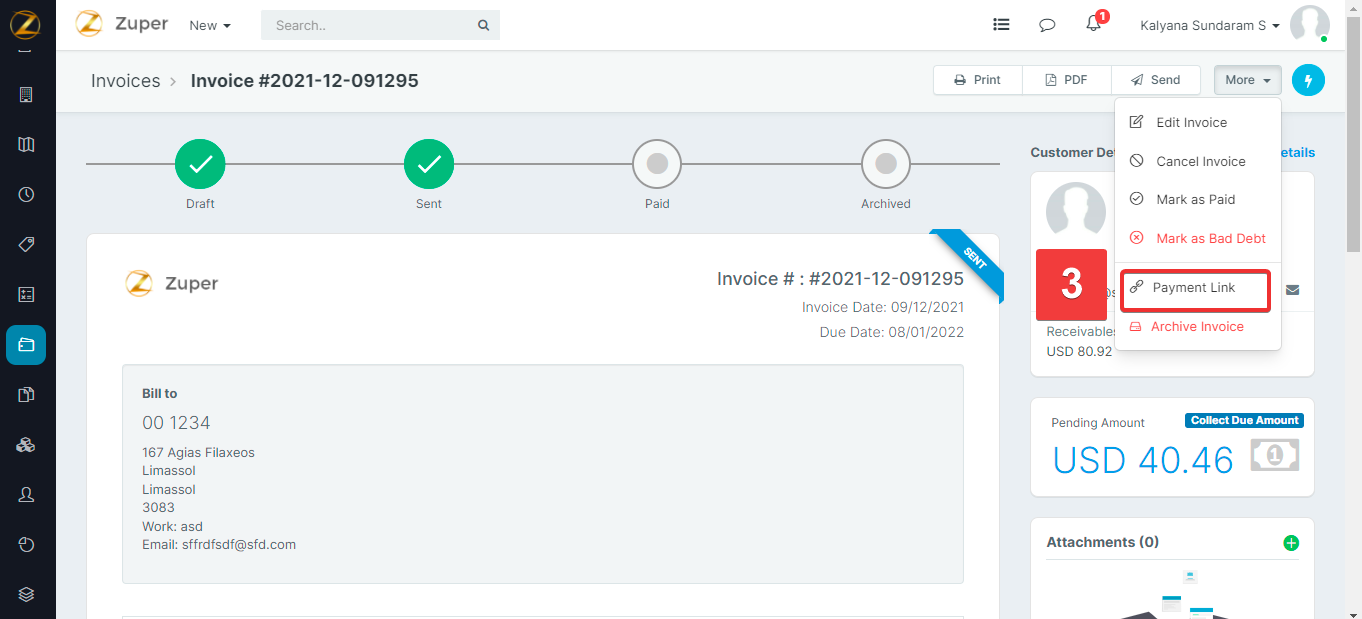Open the list view icon in the top bar

[1001, 25]
